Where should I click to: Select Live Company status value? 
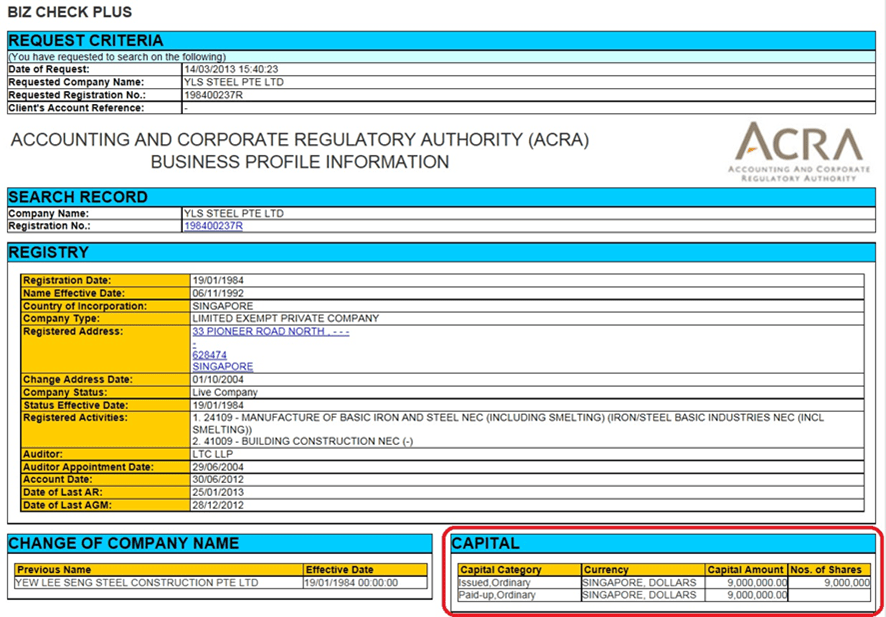(x=225, y=393)
